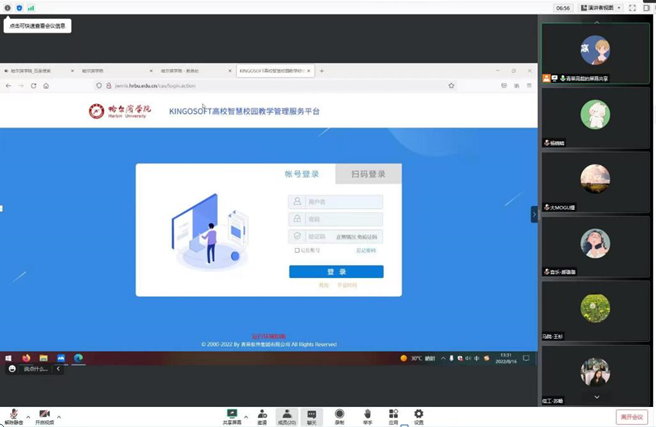
Task: Expand the microphone options arrow
Action: pos(28,416)
